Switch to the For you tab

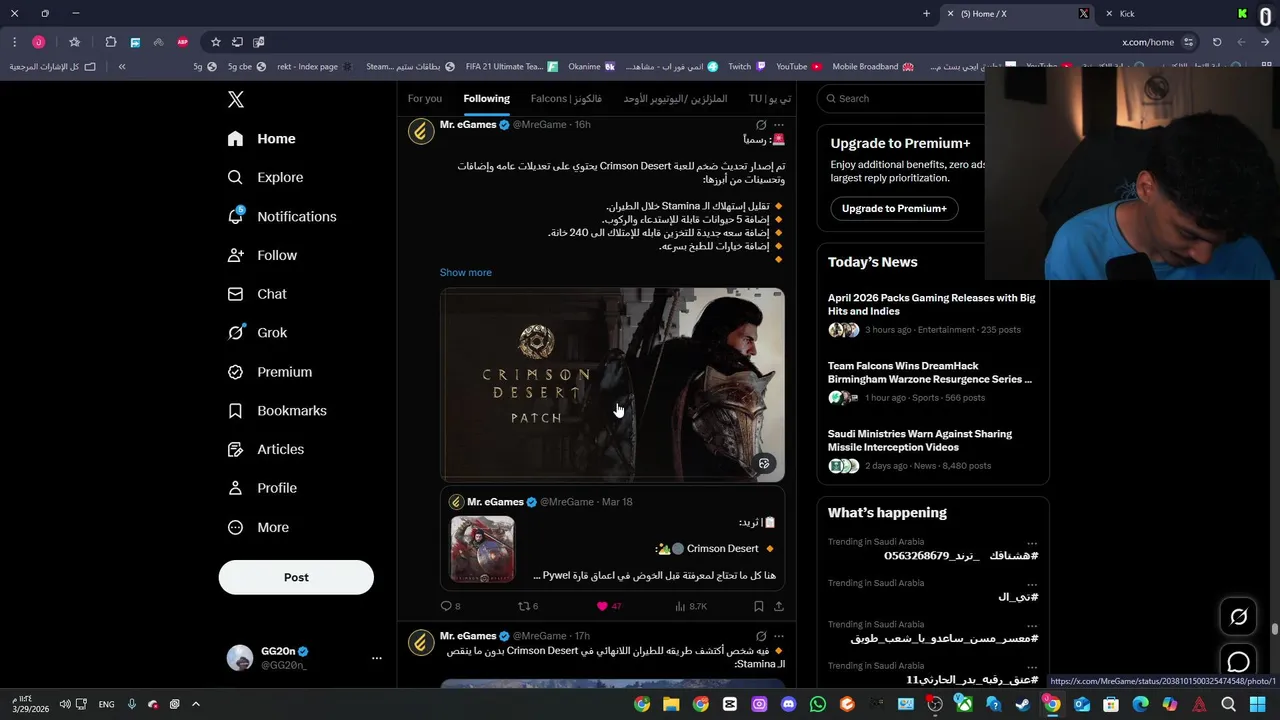pyautogui.click(x=425, y=98)
